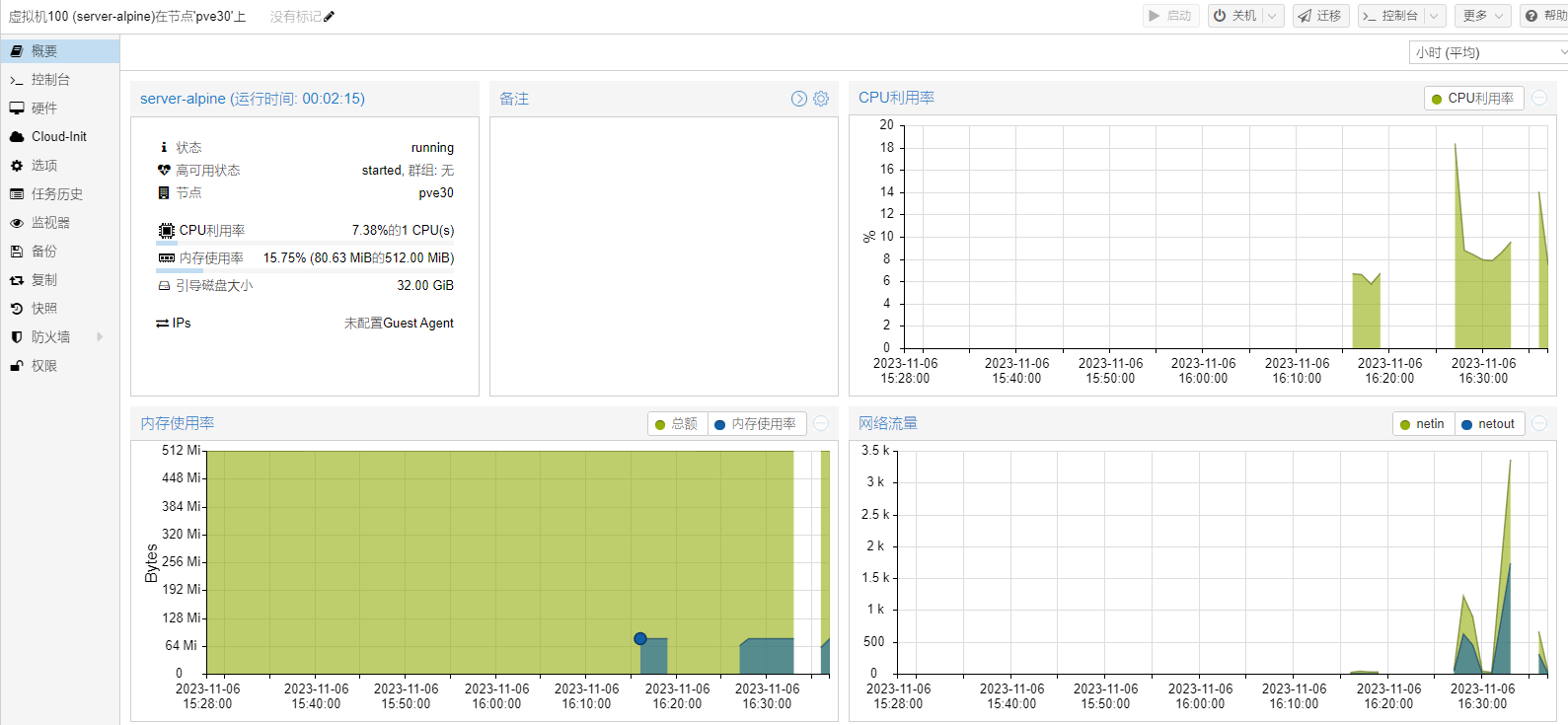
Task: Open the 关机 dropdown arrow
Action: click(x=1273, y=16)
